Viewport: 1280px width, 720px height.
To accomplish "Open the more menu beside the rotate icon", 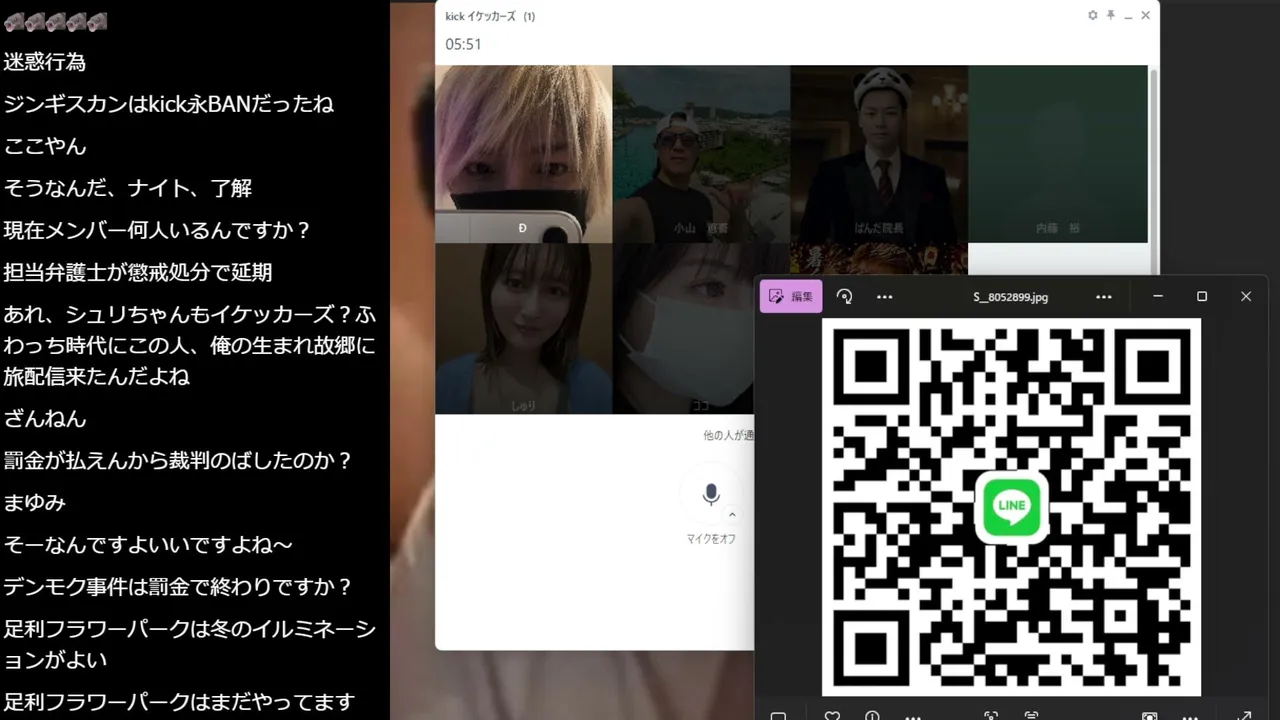I will coord(884,297).
